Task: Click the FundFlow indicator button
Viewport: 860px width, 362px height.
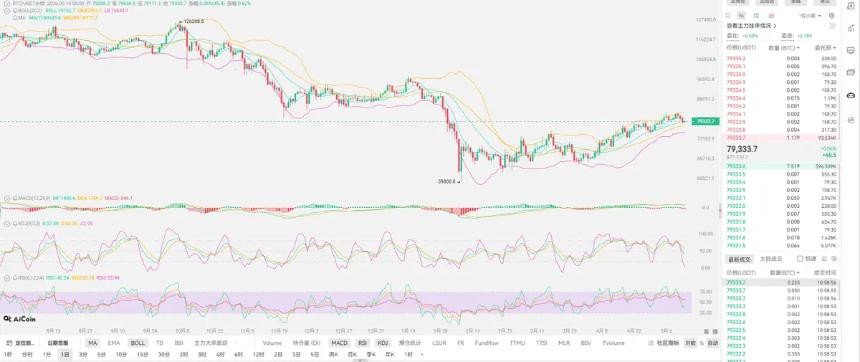Action: [486, 343]
